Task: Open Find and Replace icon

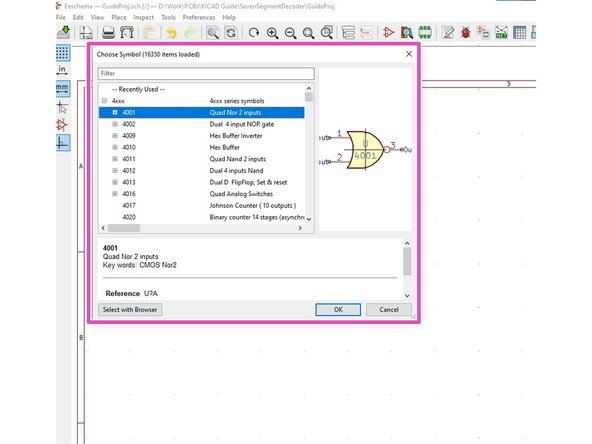Action: coord(231,32)
